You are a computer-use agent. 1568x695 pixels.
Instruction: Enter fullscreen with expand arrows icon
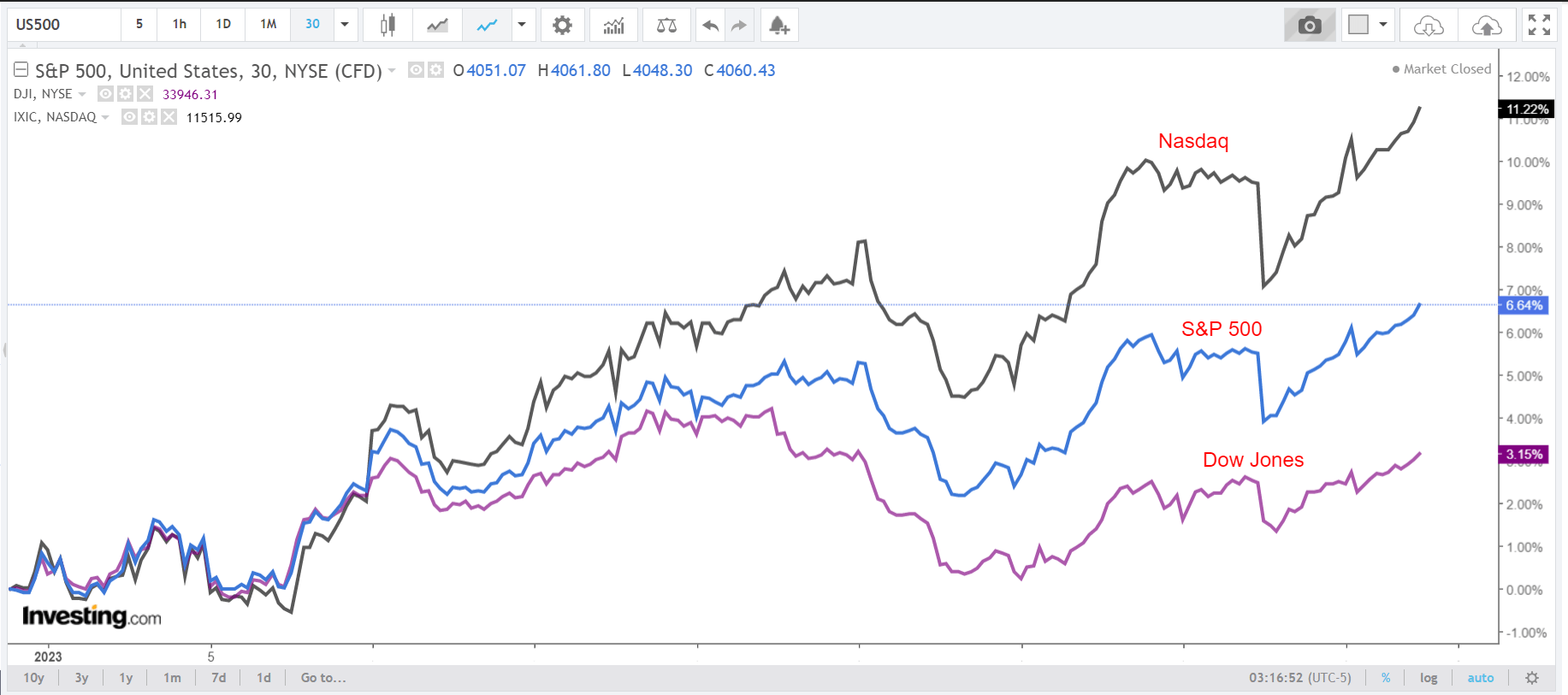(1539, 25)
